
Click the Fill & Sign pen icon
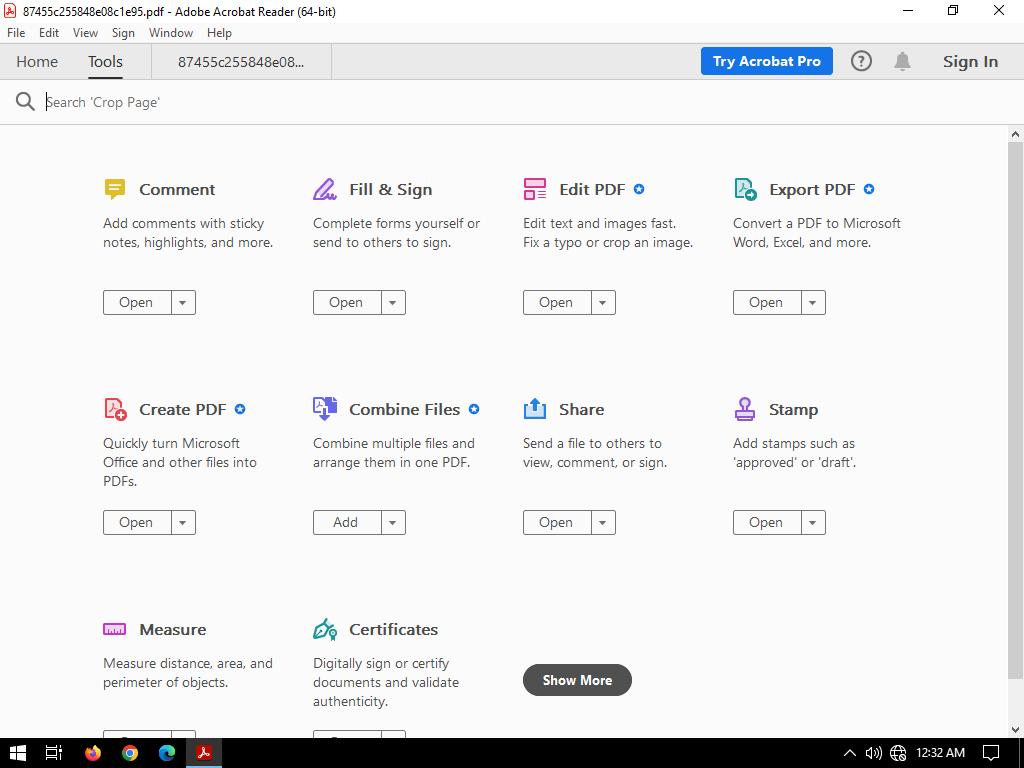pos(325,189)
